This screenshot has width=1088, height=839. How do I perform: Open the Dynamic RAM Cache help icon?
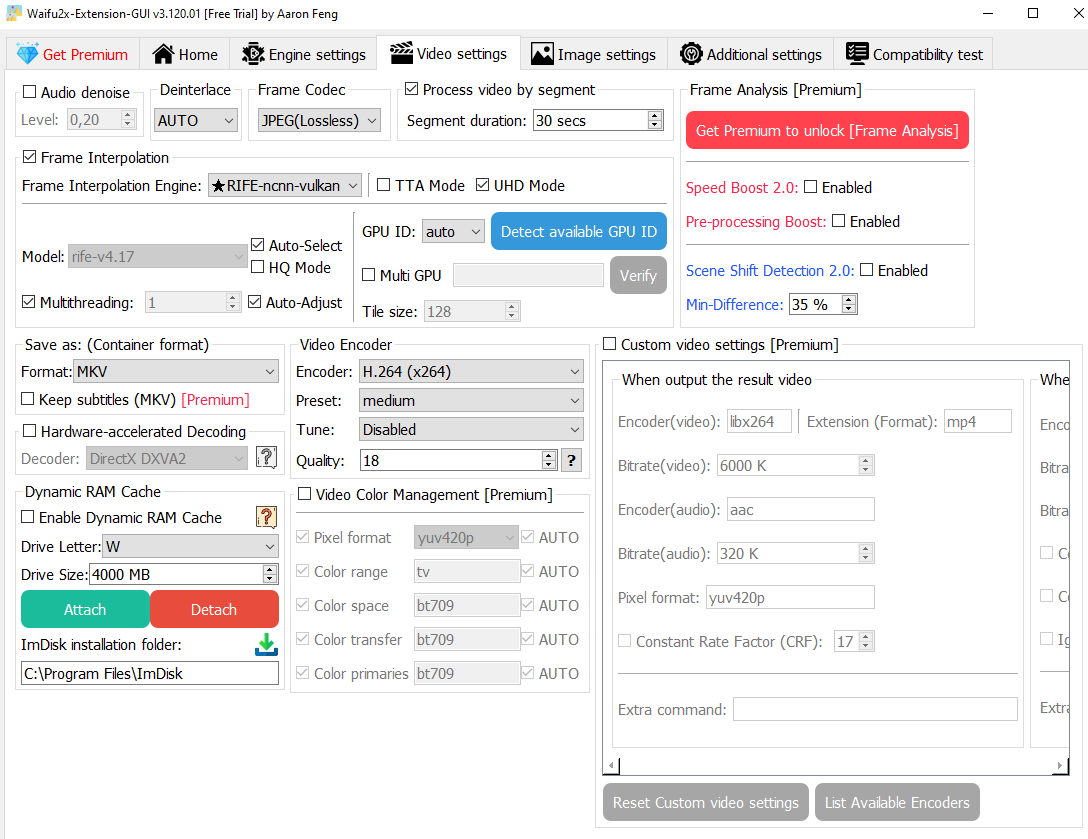[x=266, y=517]
